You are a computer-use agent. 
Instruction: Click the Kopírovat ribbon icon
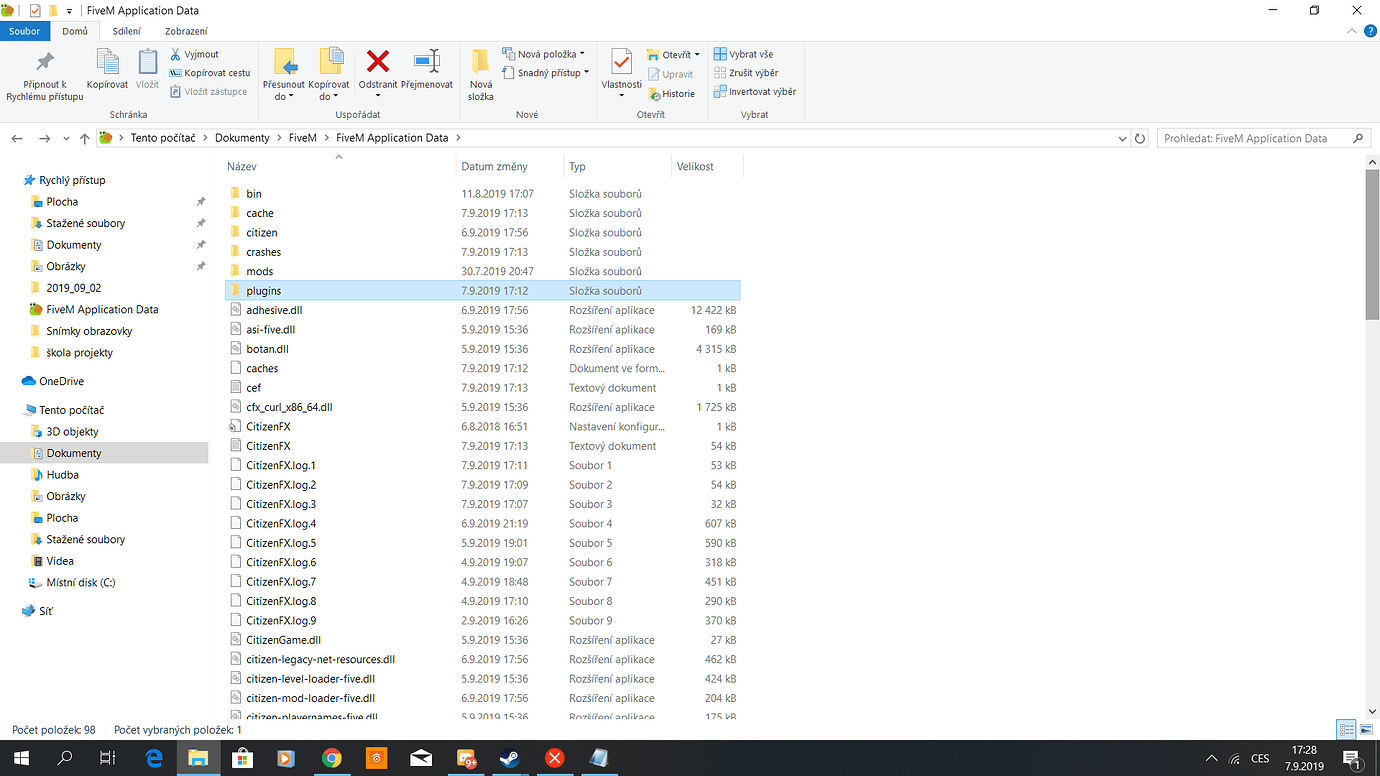(107, 62)
